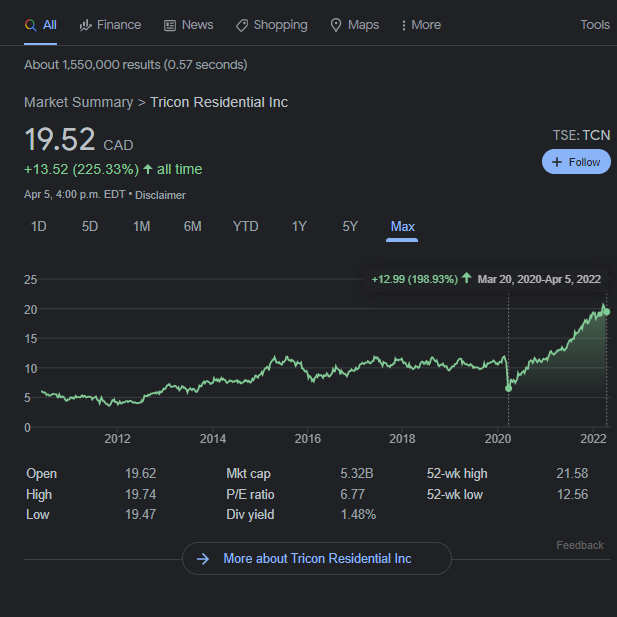
Task: Click the three-dot More icon
Action: click(404, 26)
